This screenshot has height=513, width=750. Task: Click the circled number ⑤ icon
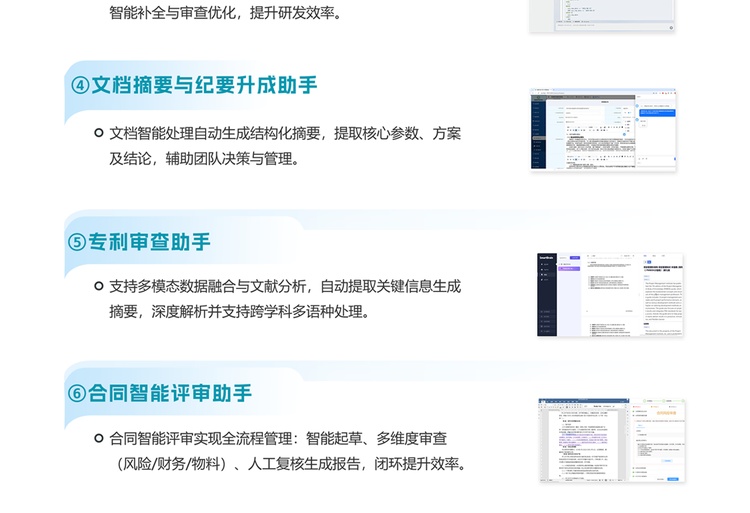click(x=77, y=242)
